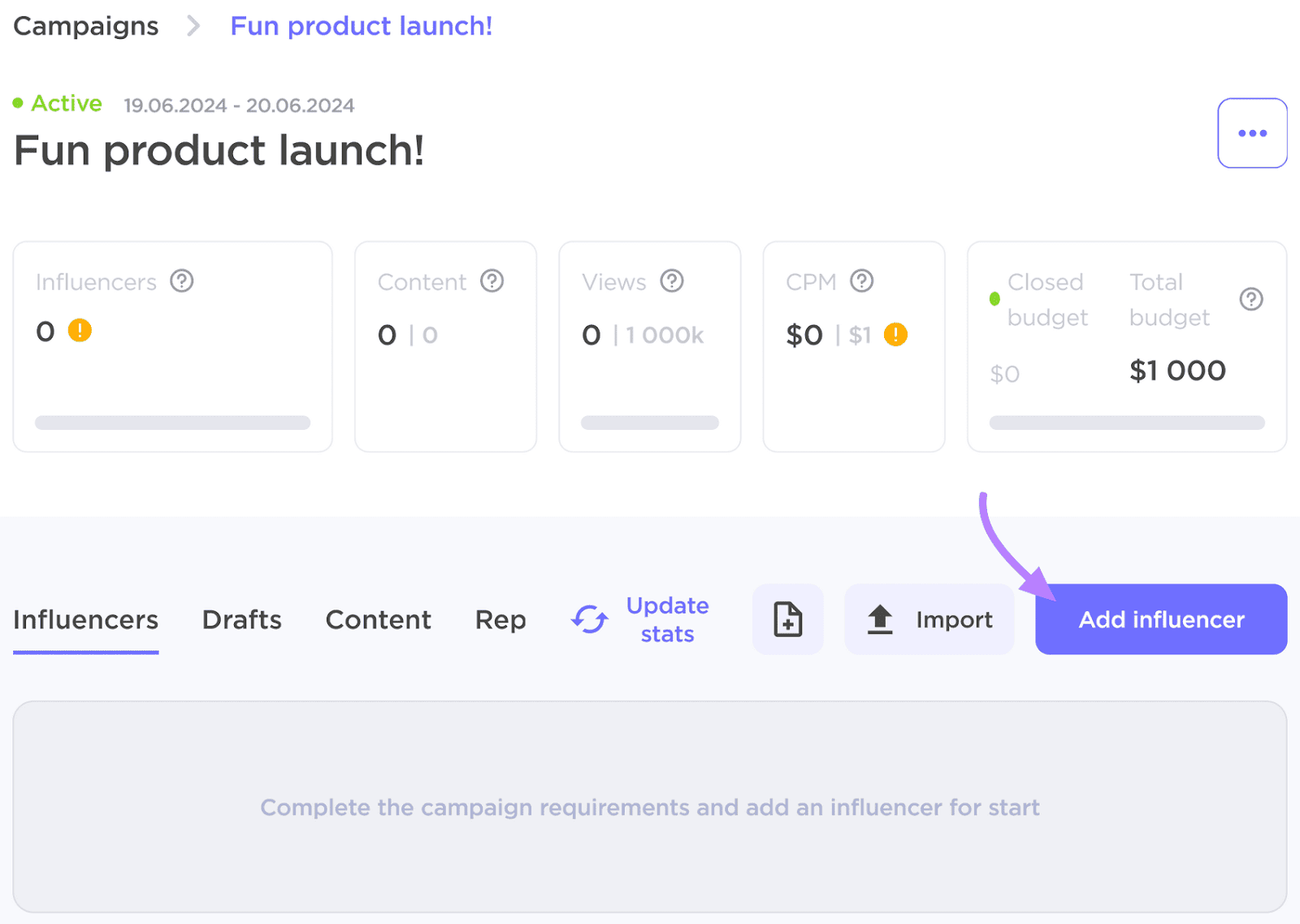The image size is (1300, 924).
Task: Click the Views card question mark icon
Action: coord(671,281)
